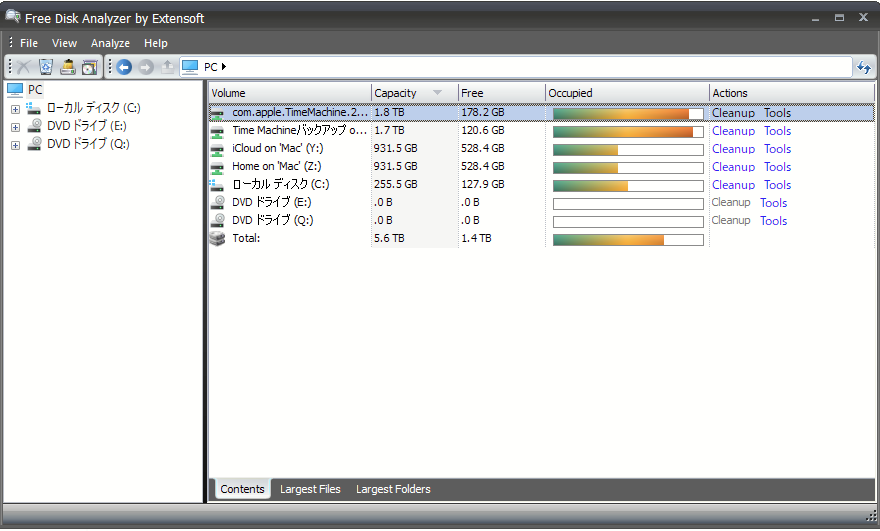Select the Home on 'Mac' (Z:) volume name

[x=276, y=166]
